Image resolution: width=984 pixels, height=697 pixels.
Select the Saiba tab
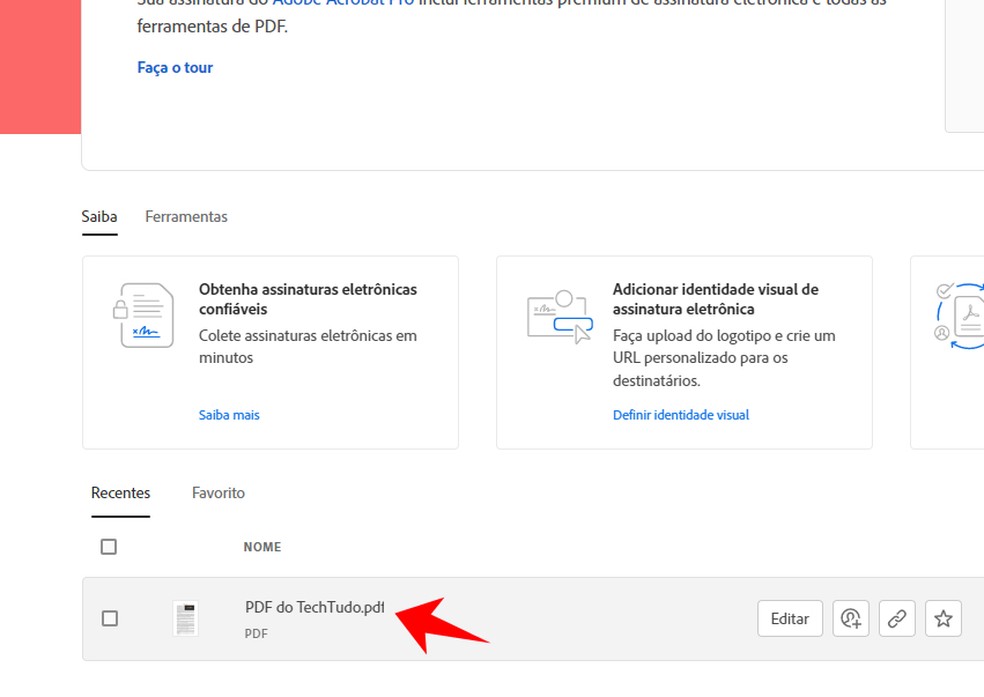pyautogui.click(x=99, y=217)
